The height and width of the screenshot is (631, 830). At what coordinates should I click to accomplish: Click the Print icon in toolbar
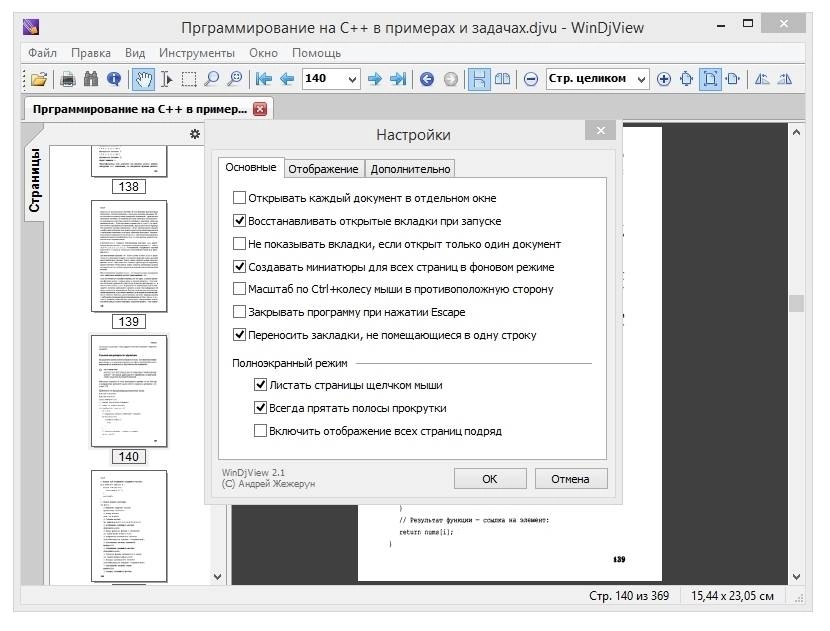(x=67, y=79)
